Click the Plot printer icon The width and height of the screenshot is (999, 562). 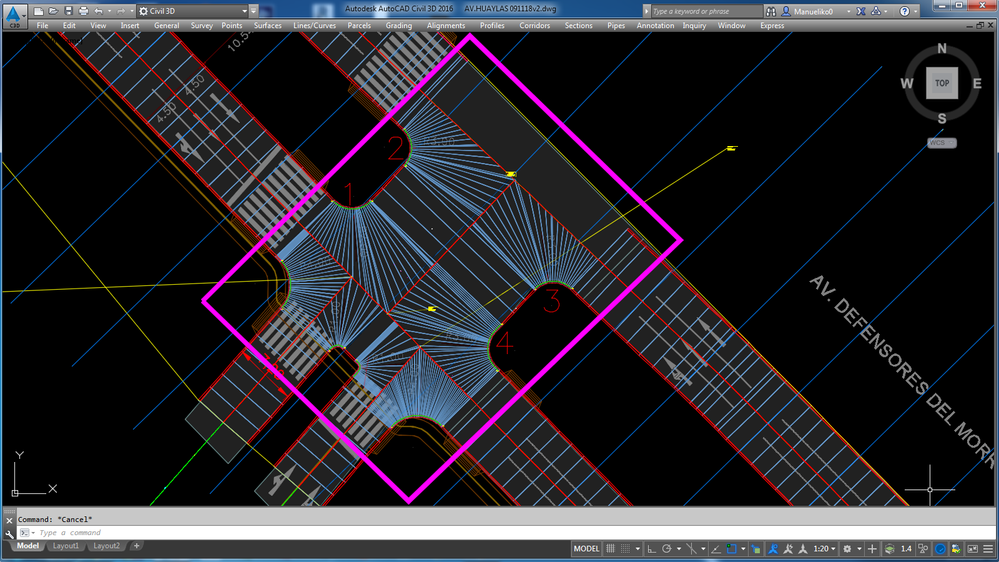point(83,11)
